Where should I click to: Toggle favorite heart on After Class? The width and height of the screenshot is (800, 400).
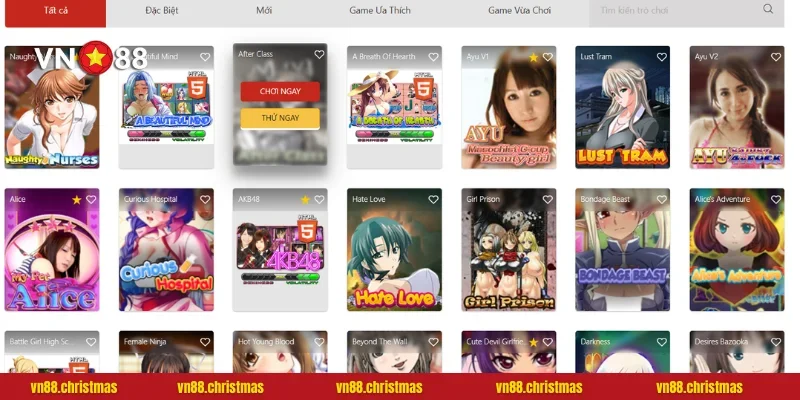tap(319, 57)
